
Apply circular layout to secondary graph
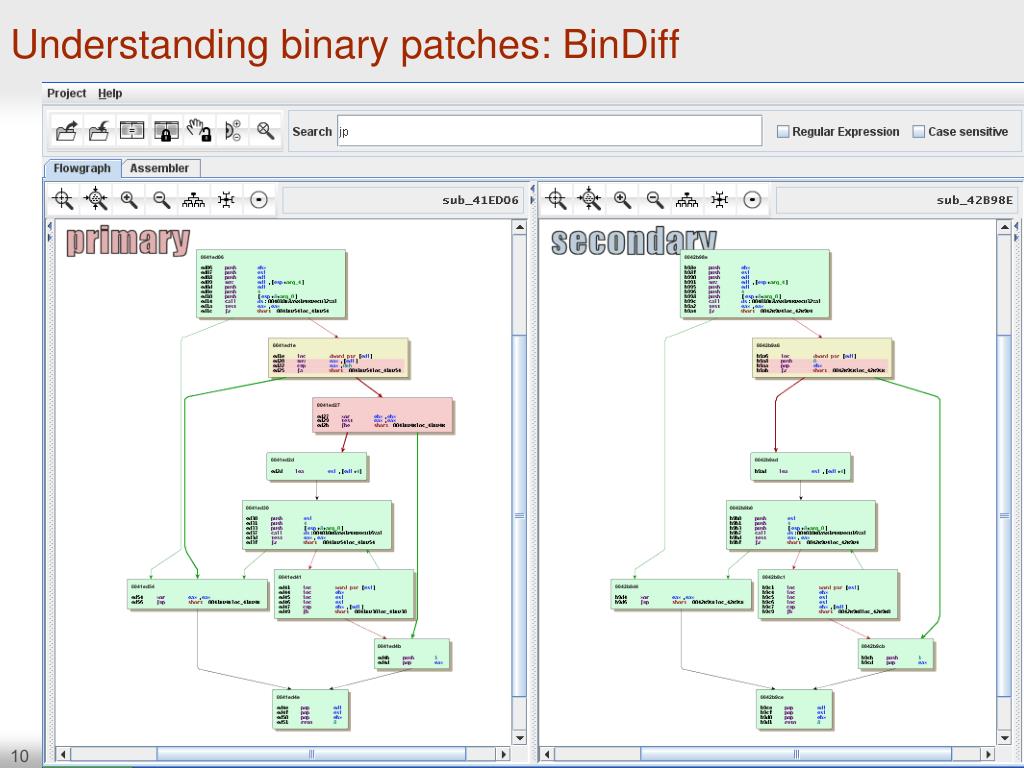tap(752, 199)
